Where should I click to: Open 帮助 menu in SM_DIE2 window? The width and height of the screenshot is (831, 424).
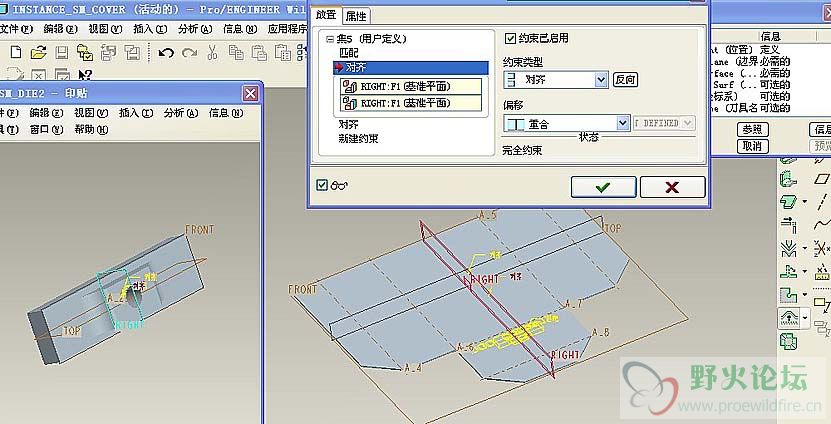click(x=91, y=129)
